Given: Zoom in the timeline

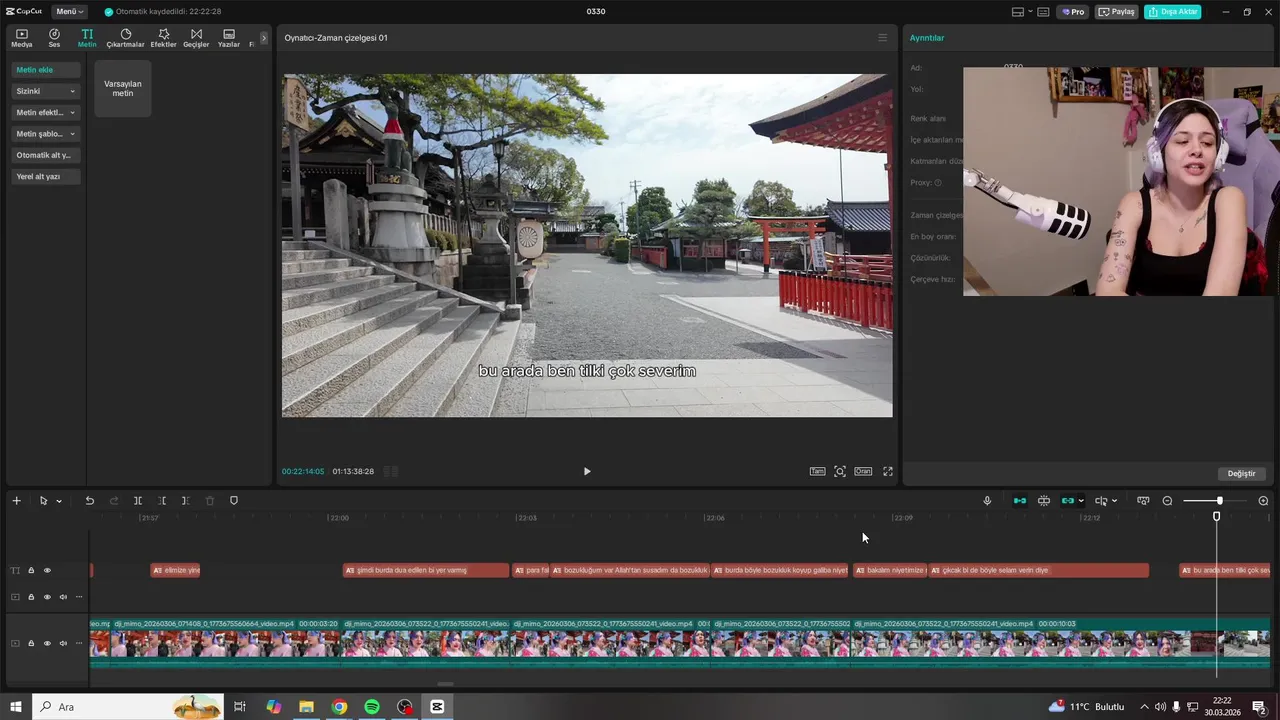Looking at the screenshot, I should pyautogui.click(x=1263, y=501).
